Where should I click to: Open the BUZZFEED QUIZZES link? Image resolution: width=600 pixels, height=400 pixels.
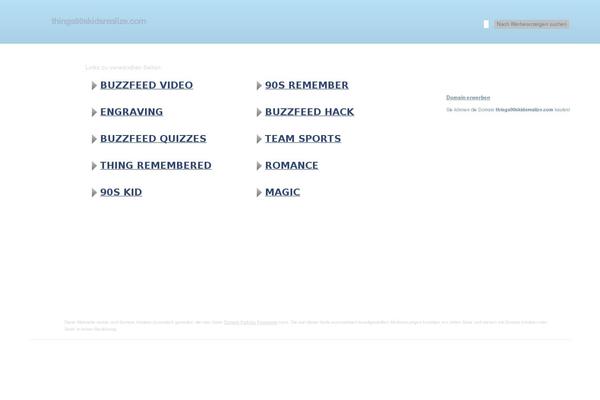tap(153, 139)
